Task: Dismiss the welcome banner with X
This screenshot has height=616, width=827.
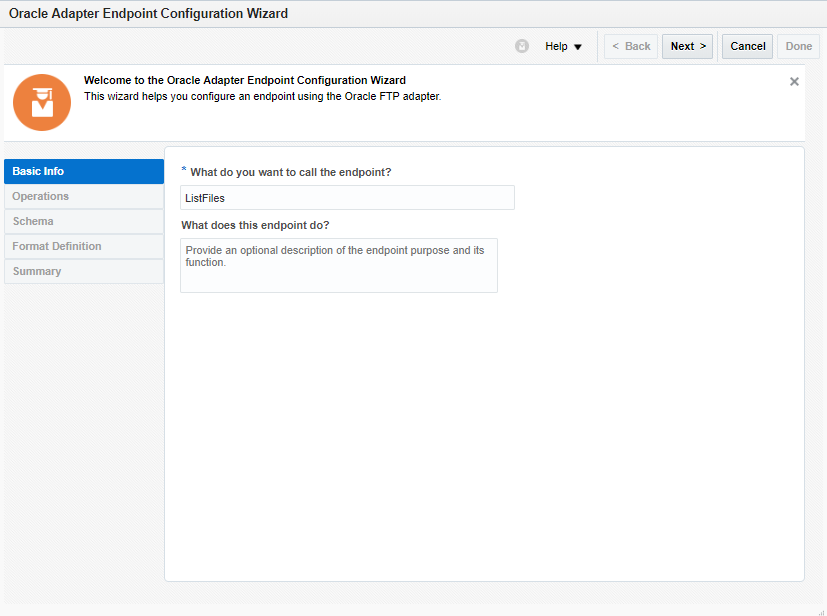Action: (x=794, y=82)
